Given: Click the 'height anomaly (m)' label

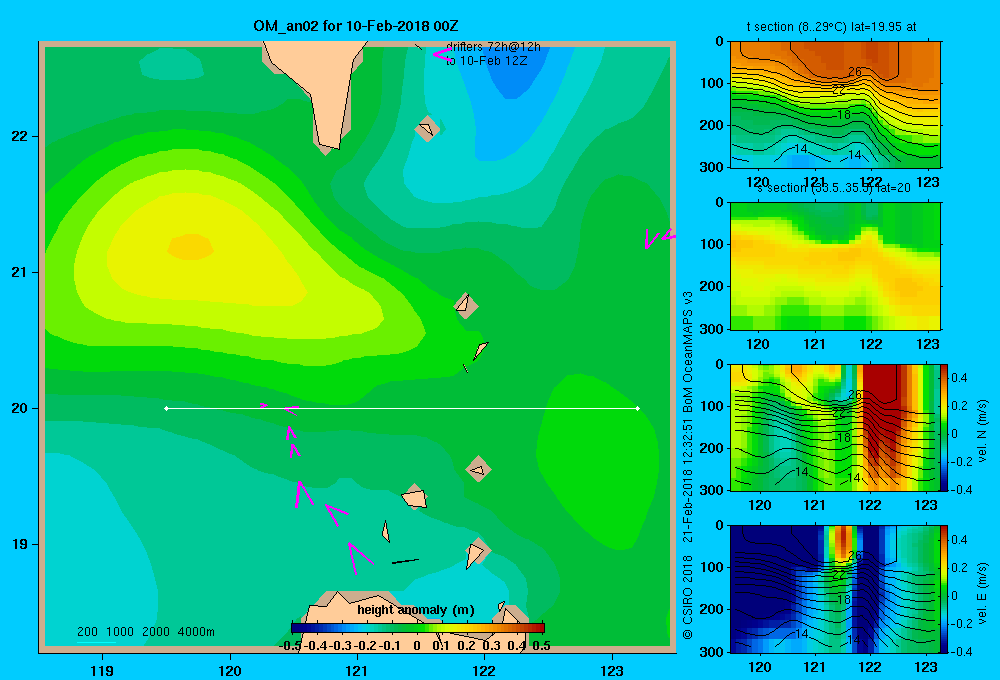Looking at the screenshot, I should 416,610.
